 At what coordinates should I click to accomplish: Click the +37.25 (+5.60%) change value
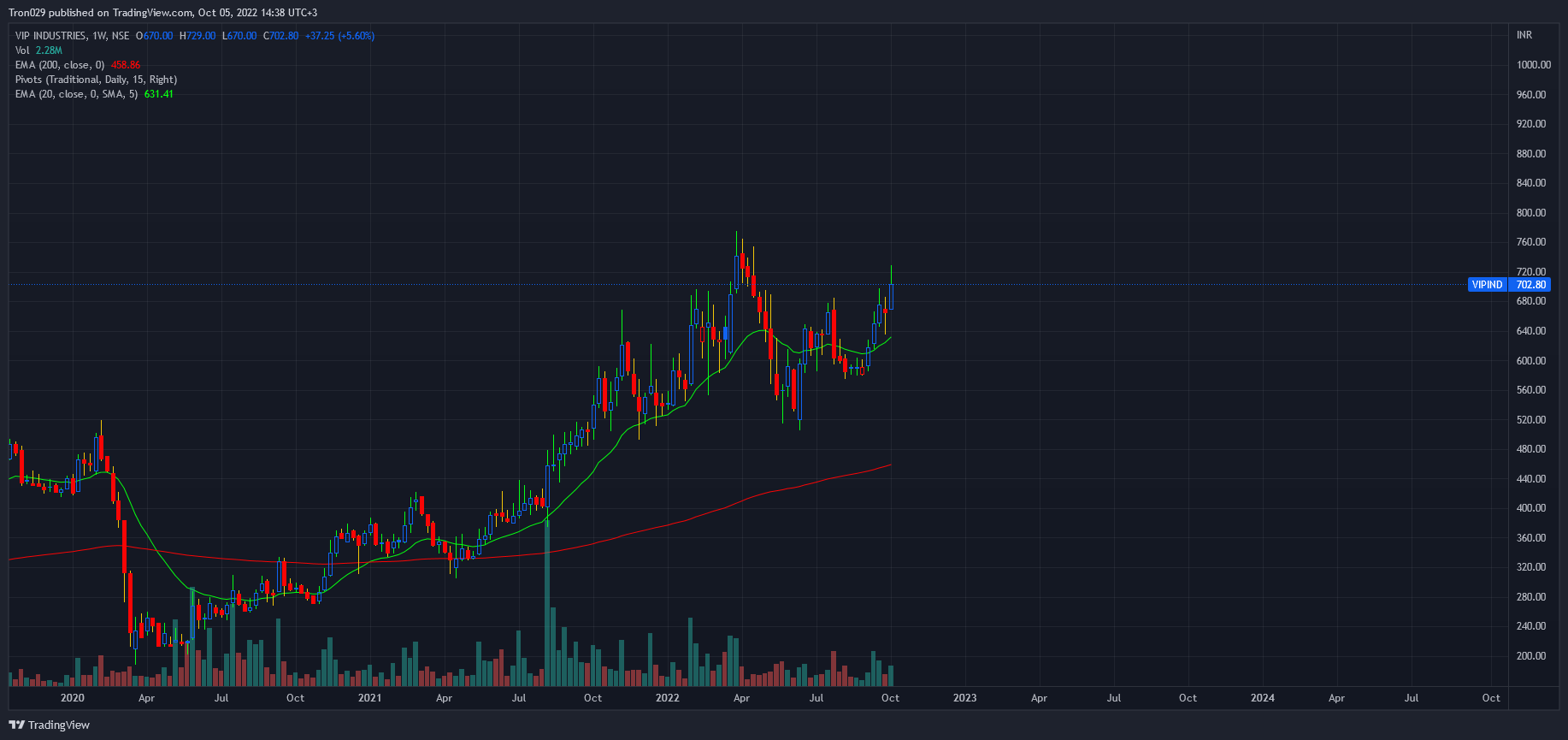pyautogui.click(x=339, y=36)
